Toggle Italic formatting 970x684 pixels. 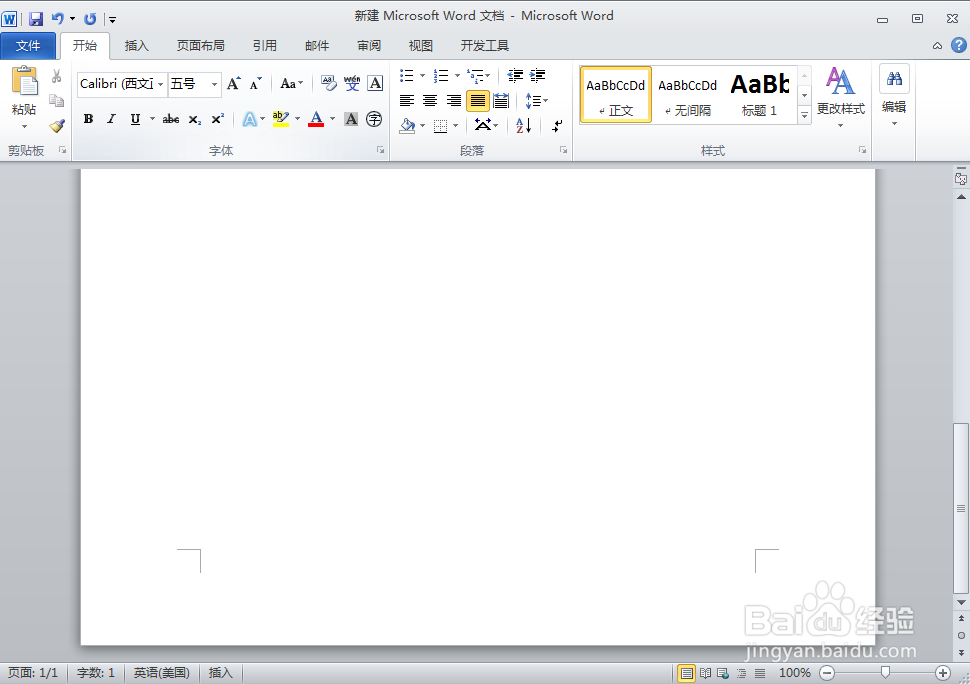[111, 119]
